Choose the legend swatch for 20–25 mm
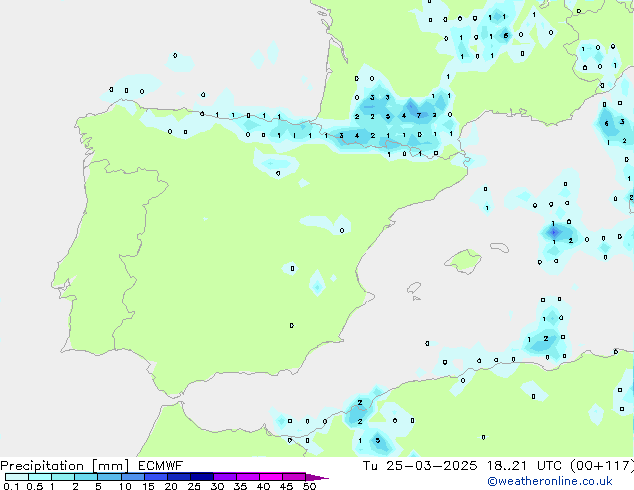Screen dimensions: 634x490 (179, 477)
